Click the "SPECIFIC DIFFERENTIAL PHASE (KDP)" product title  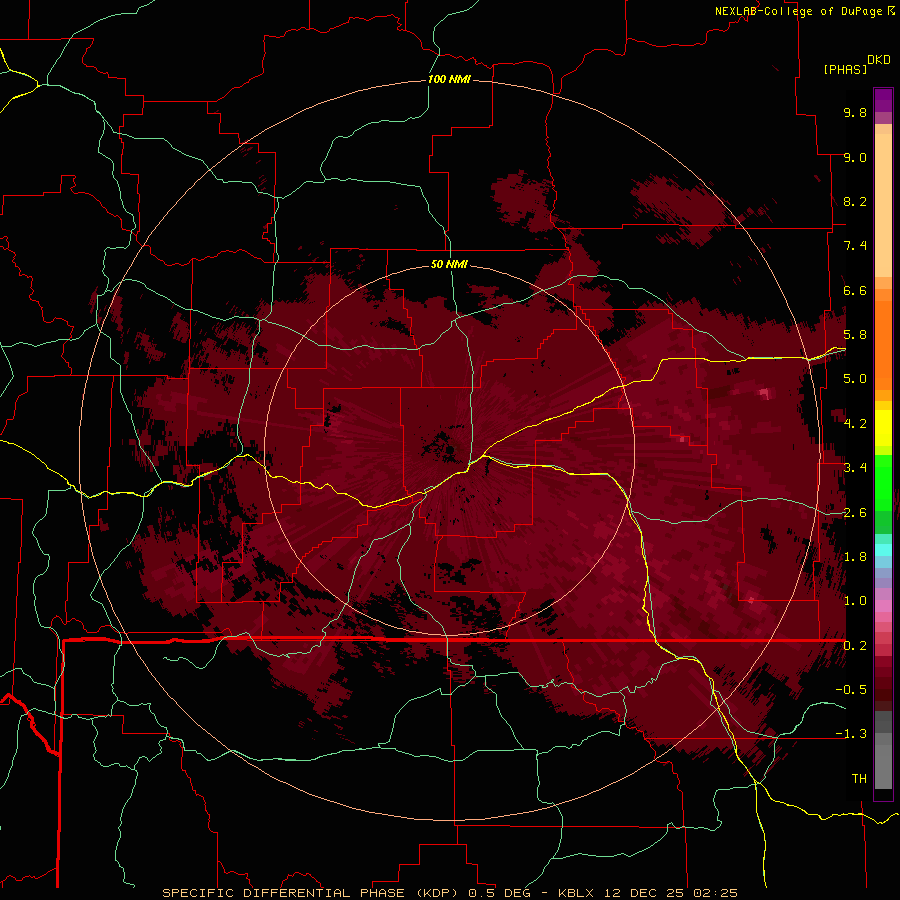tap(310, 893)
